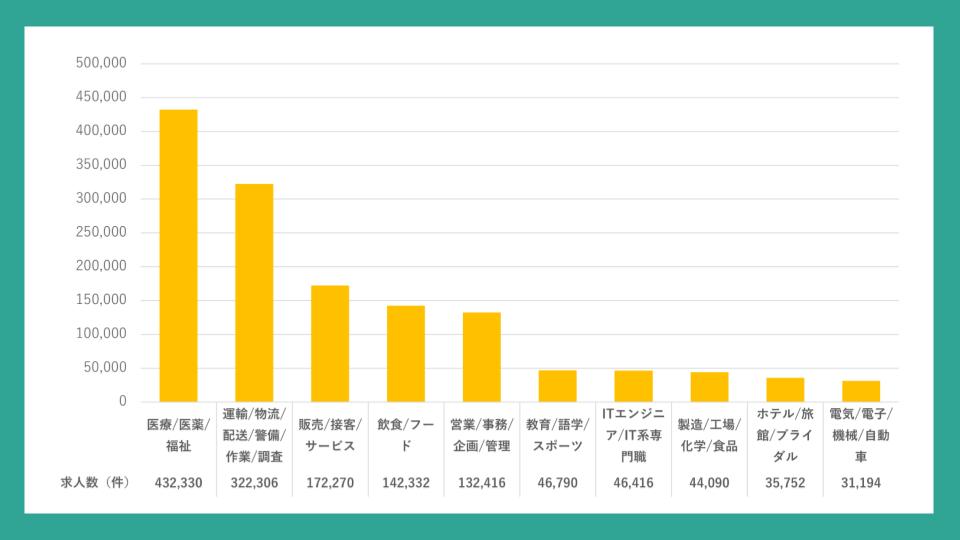Select the 電気/電子/機械/自動車 bar
This screenshot has width=960, height=540.
point(860,391)
